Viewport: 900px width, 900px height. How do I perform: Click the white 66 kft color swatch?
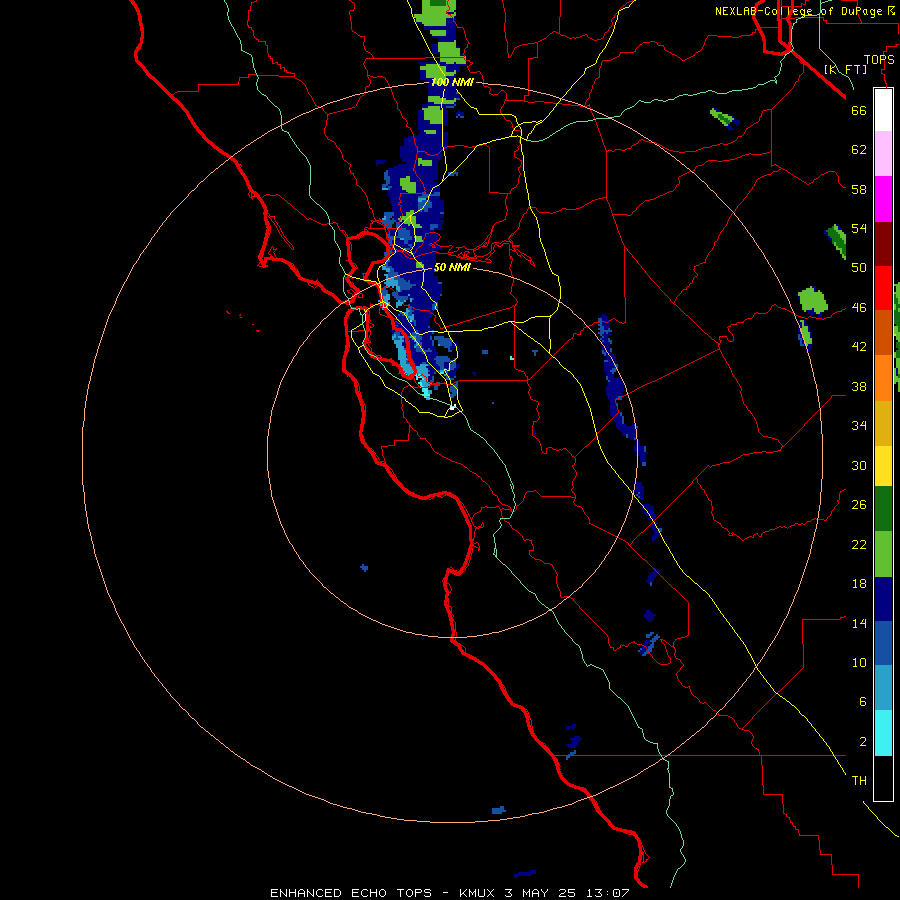[x=883, y=110]
